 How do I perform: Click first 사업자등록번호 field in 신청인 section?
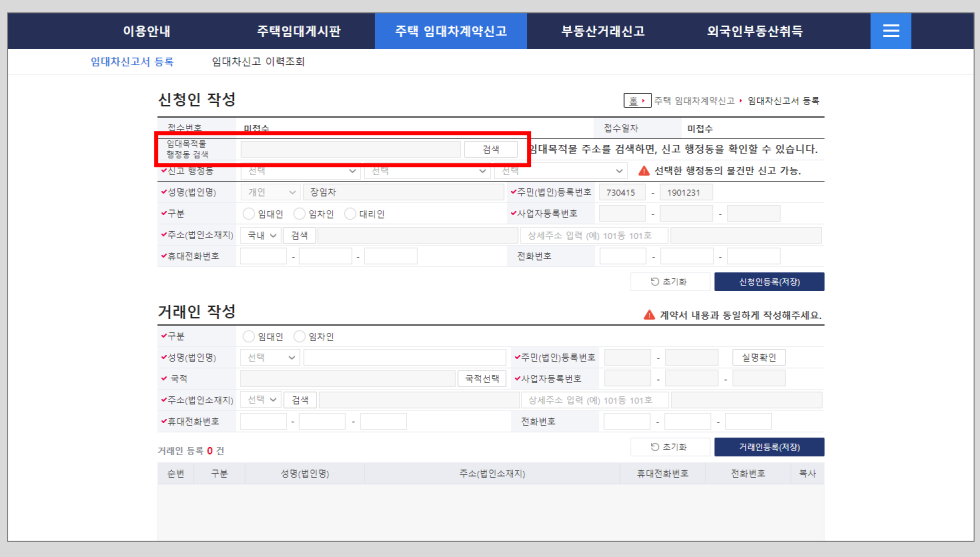point(622,214)
